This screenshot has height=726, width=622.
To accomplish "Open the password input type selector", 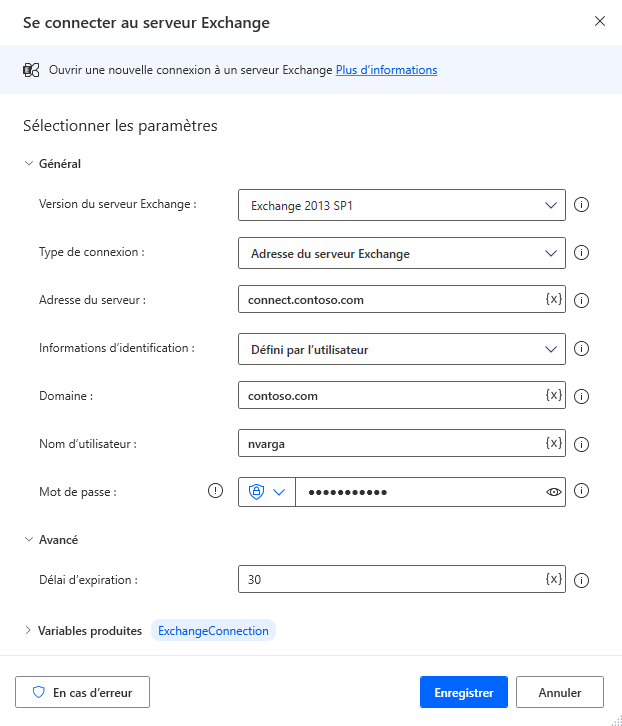I will coord(267,492).
